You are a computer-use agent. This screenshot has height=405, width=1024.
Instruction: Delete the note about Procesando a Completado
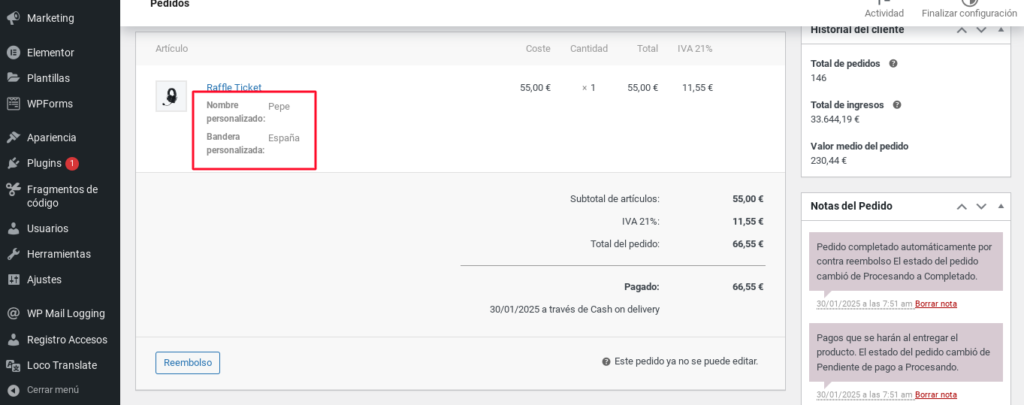(936, 304)
